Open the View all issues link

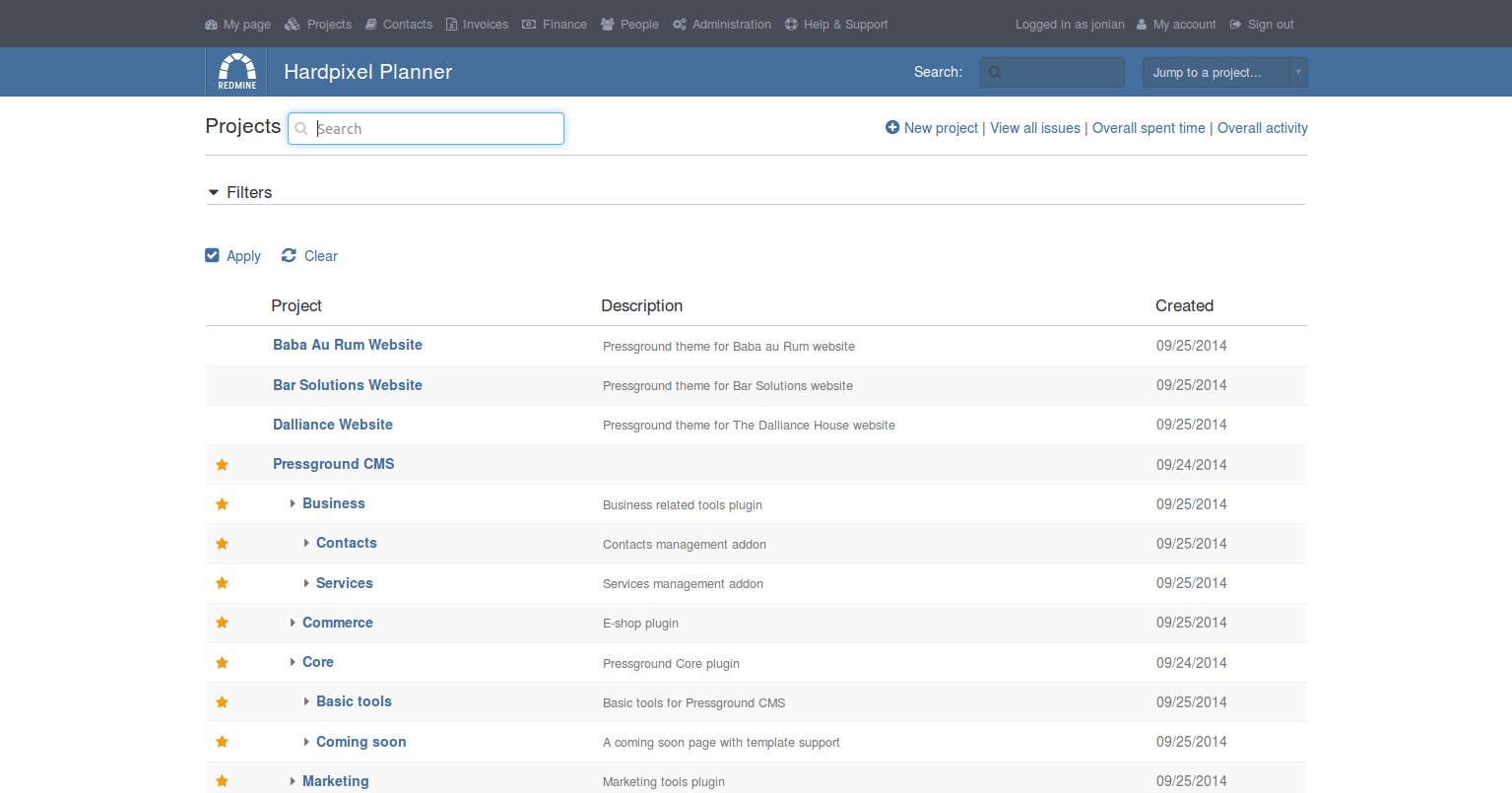(1035, 128)
